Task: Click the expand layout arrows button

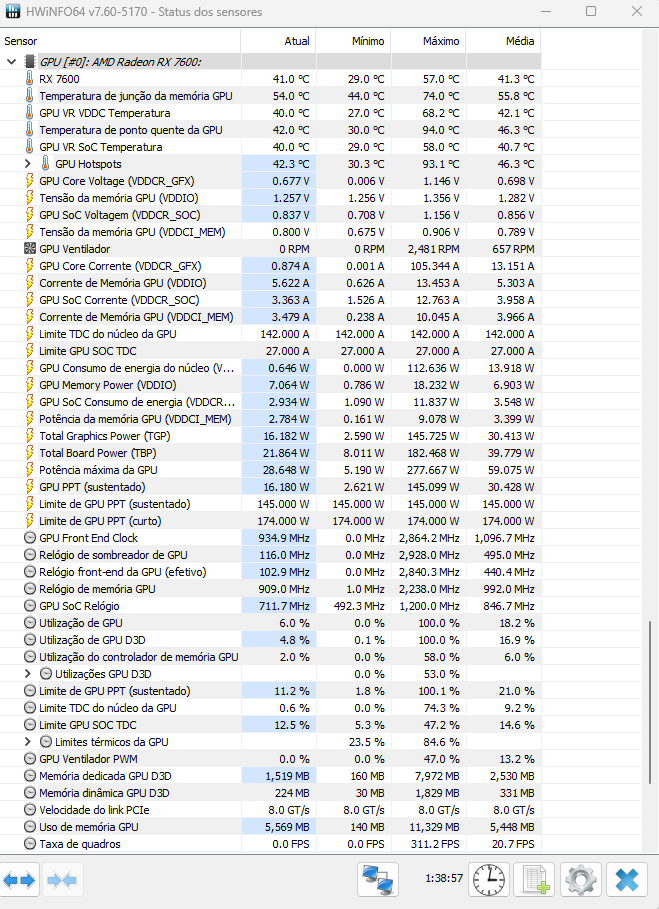Action: [x=19, y=880]
